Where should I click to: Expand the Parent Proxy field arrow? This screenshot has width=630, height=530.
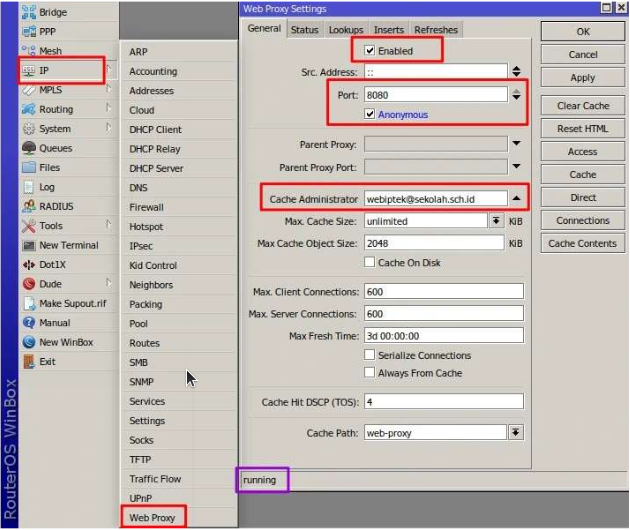point(516,145)
